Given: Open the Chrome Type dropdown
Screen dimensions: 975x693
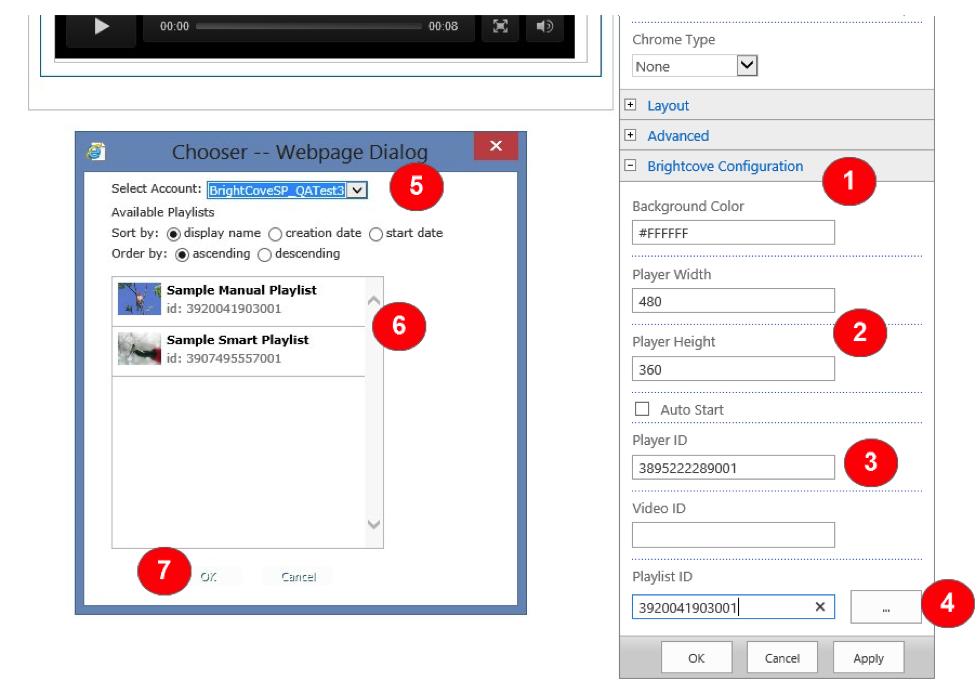Looking at the screenshot, I should tap(747, 66).
